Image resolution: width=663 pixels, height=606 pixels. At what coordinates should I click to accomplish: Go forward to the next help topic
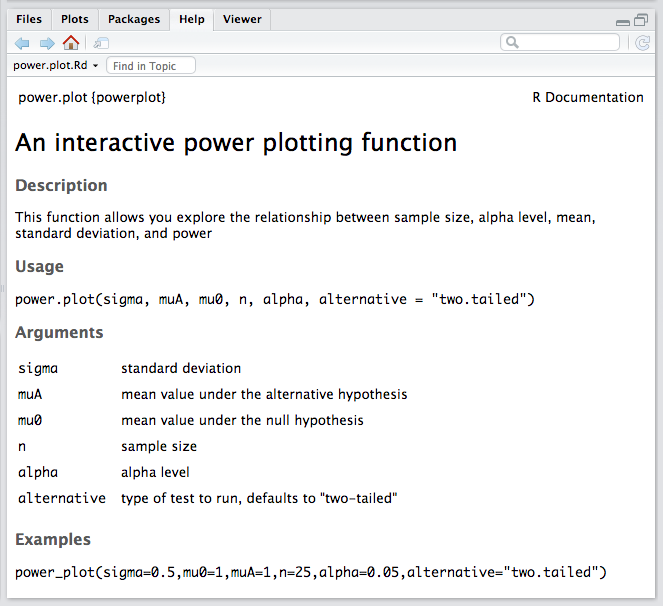pyautogui.click(x=46, y=43)
